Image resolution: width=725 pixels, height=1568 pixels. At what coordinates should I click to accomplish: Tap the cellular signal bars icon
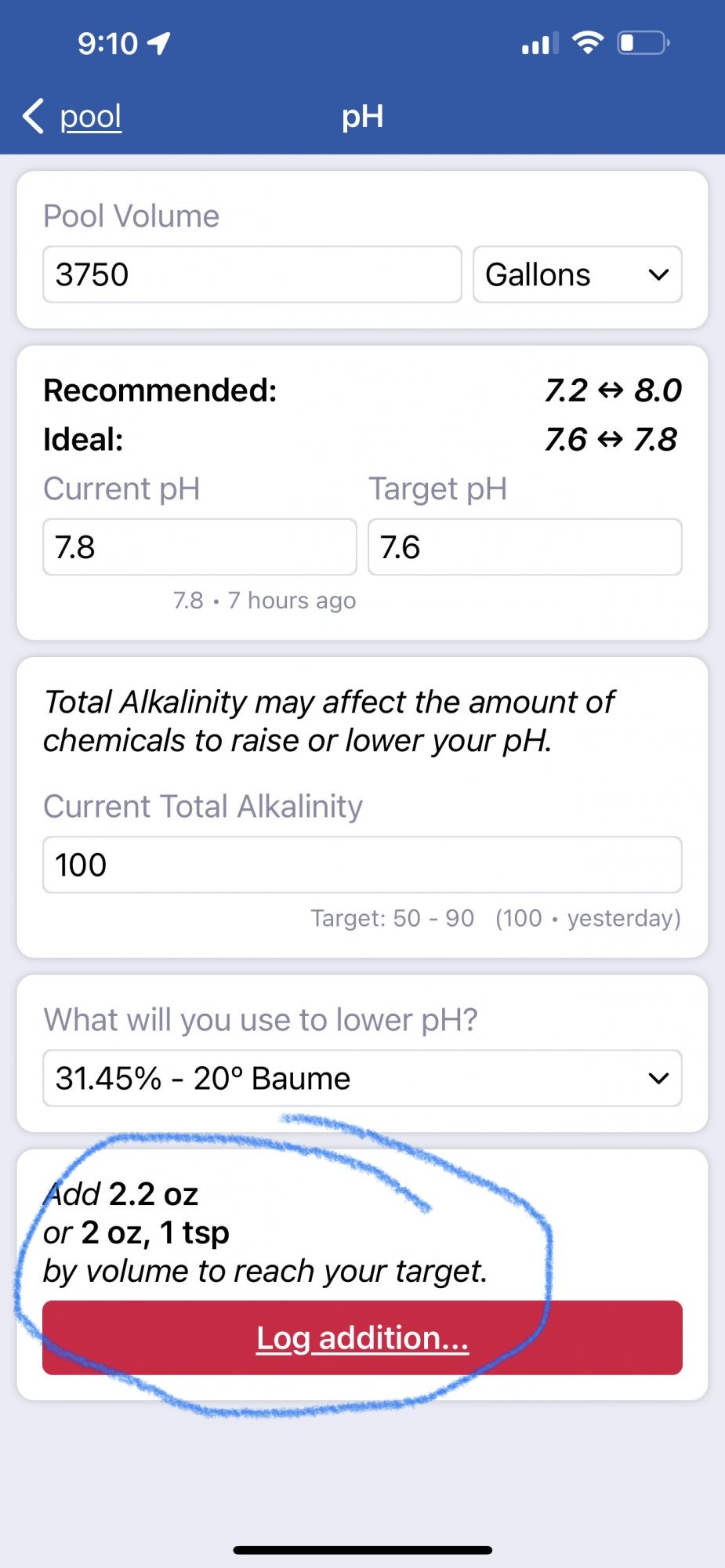coord(541,43)
